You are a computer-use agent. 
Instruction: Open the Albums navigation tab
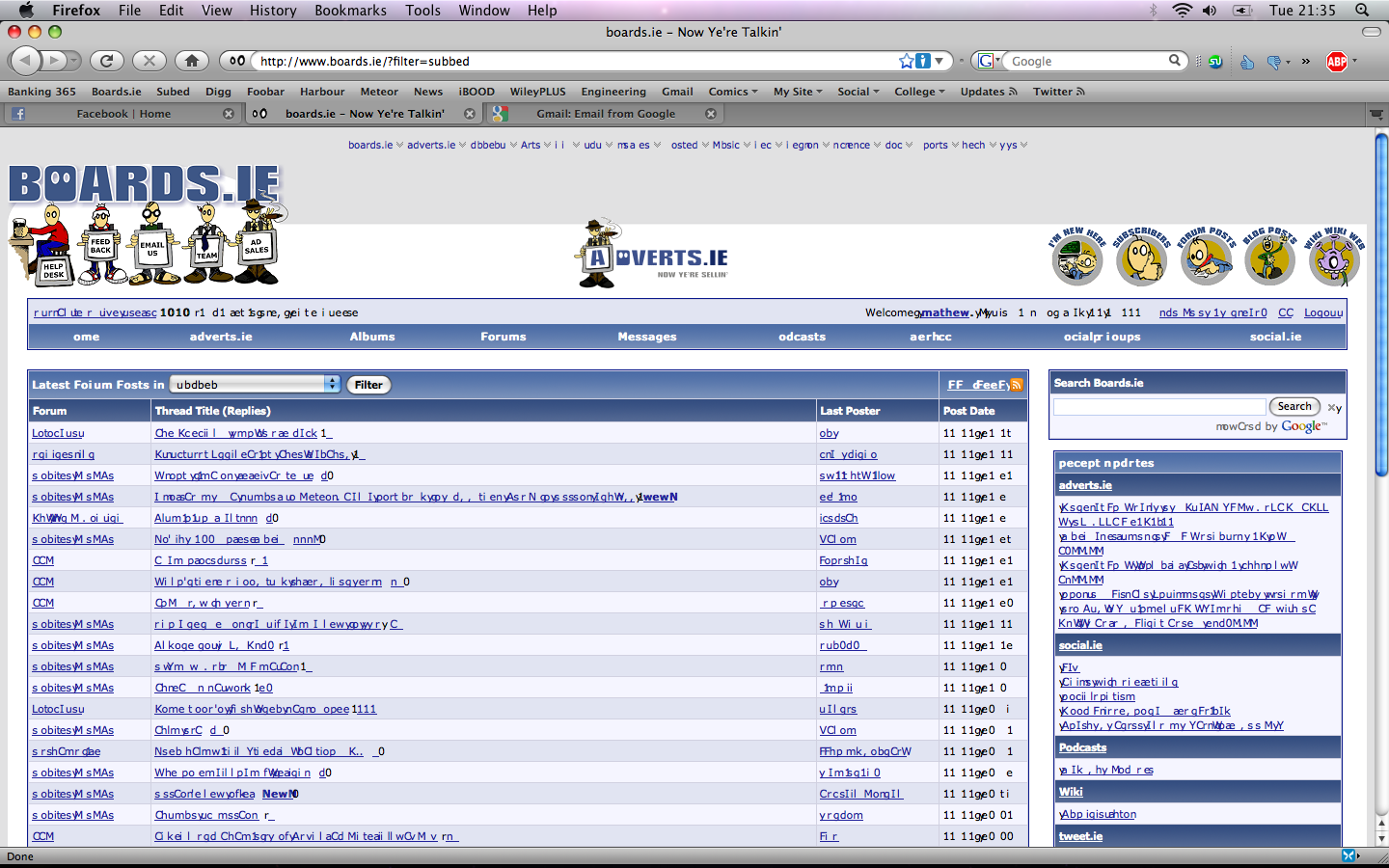372,337
